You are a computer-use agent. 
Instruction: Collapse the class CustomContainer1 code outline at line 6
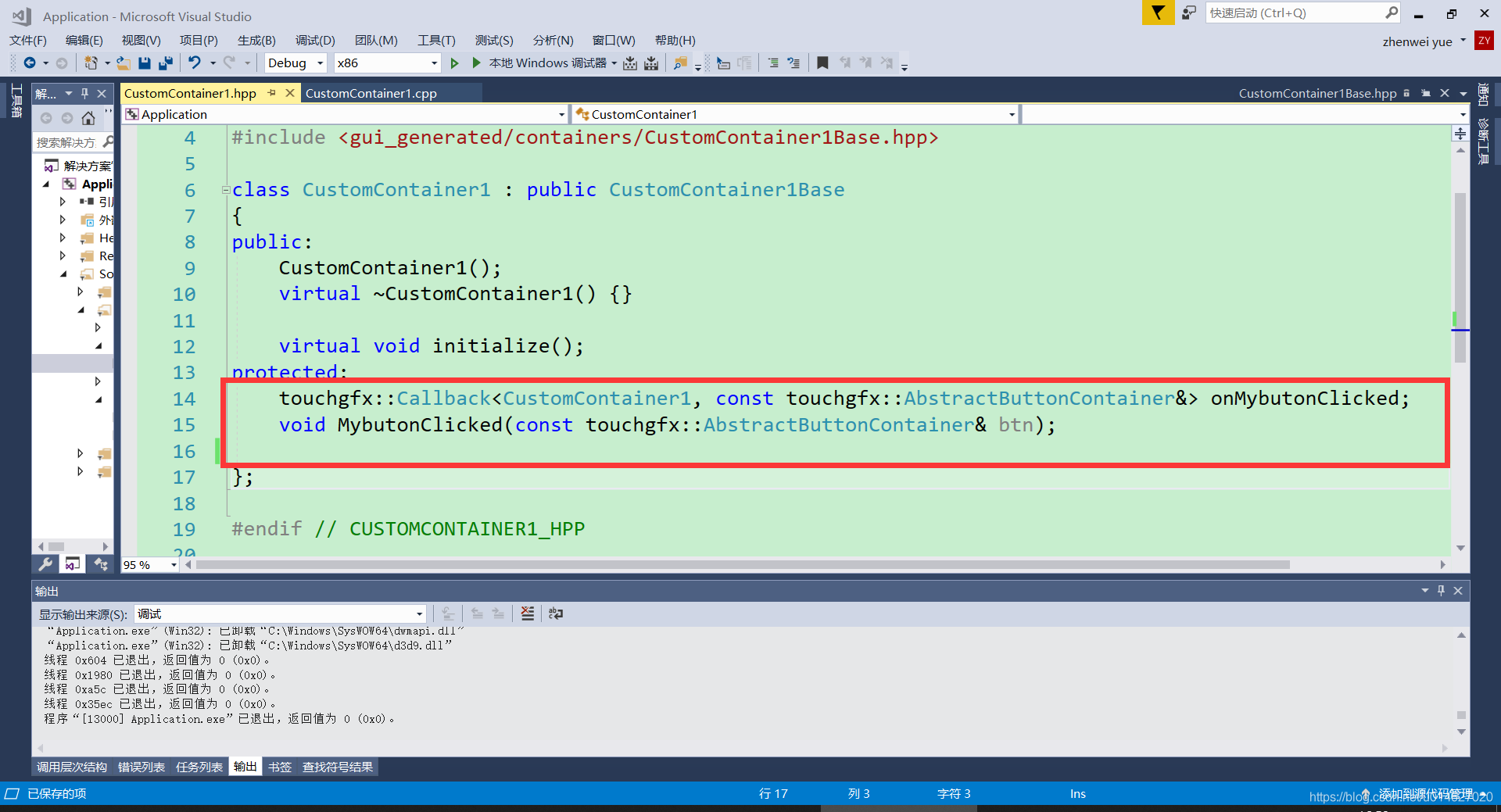pos(225,190)
